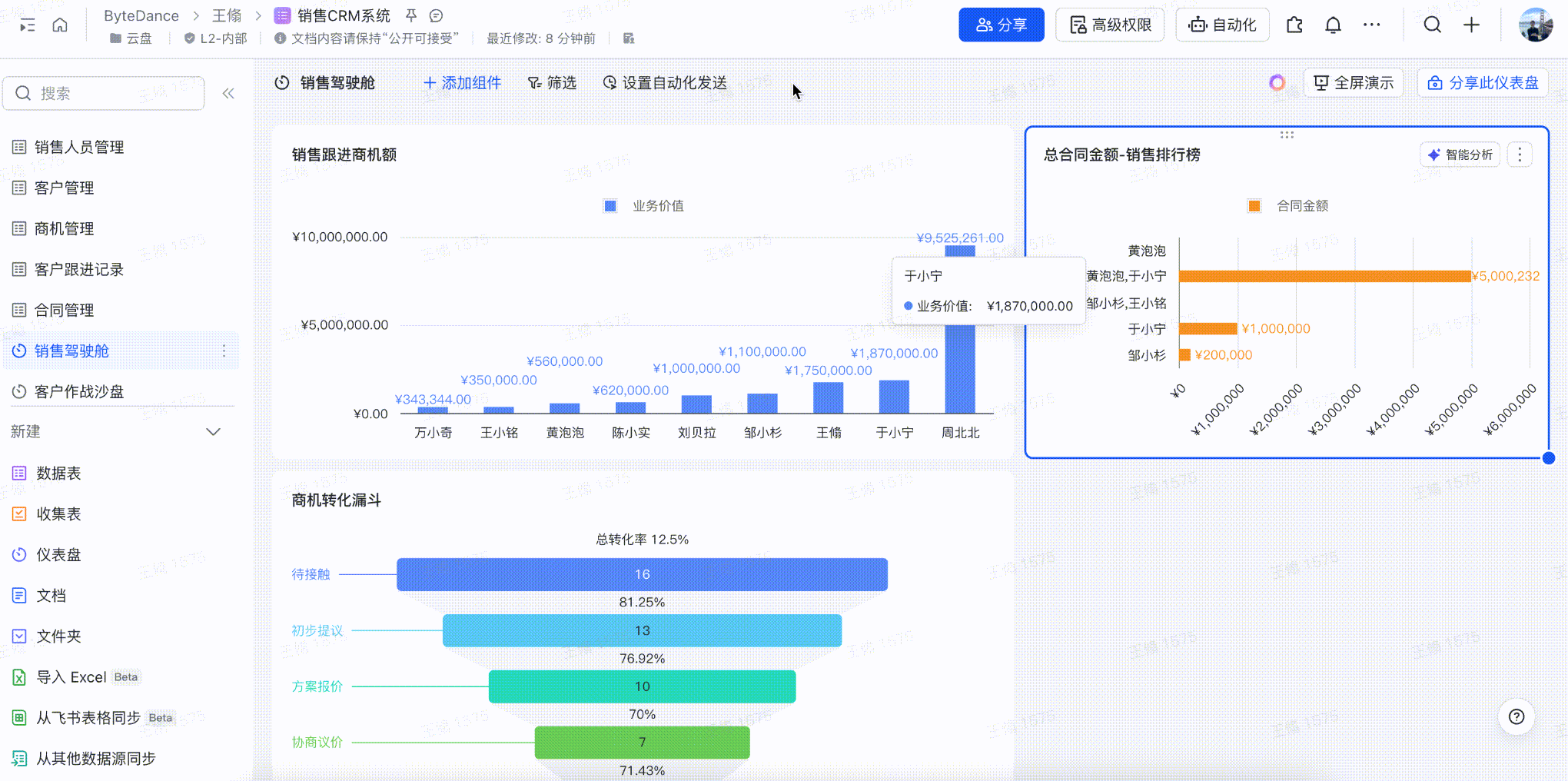Open the ranking chart's three-dot menu
Image resolution: width=1568 pixels, height=781 pixels.
click(1520, 155)
